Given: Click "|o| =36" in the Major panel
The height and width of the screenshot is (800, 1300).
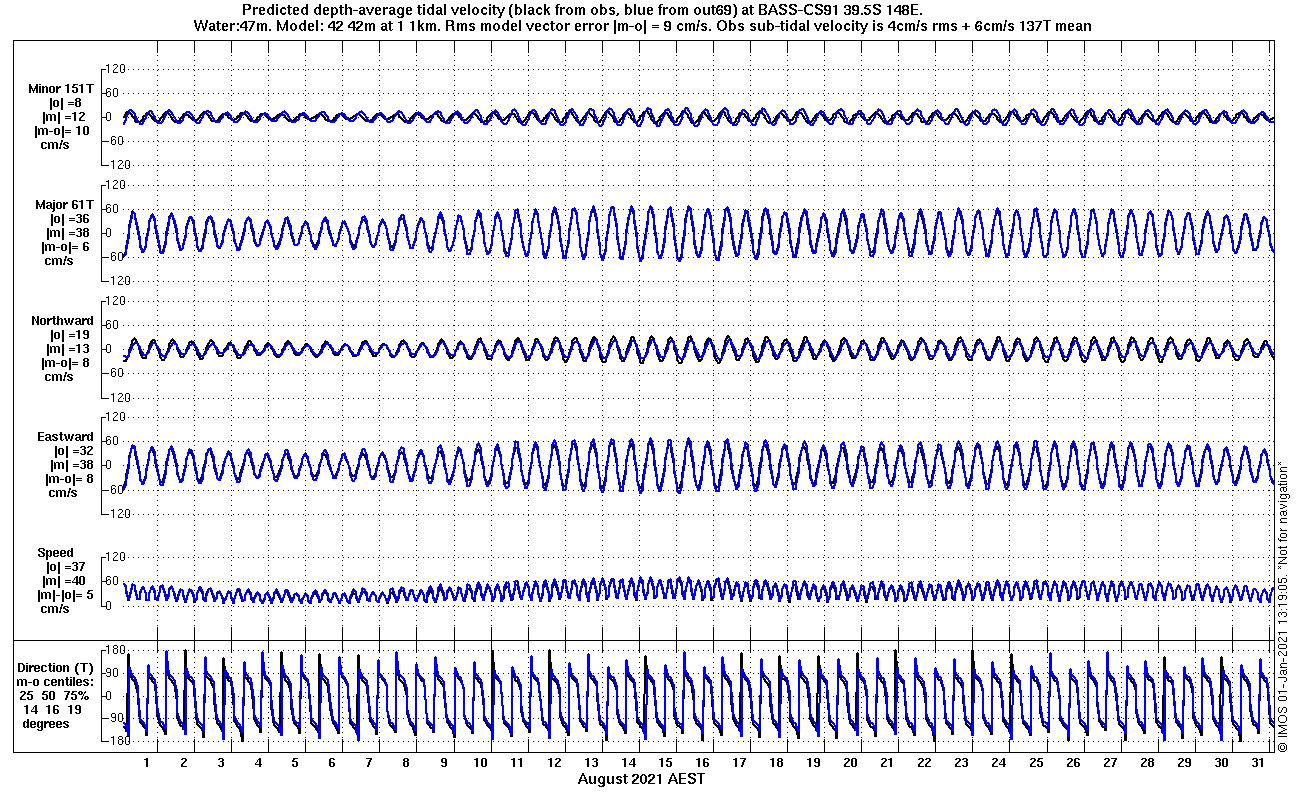Looking at the screenshot, I should (70, 219).
